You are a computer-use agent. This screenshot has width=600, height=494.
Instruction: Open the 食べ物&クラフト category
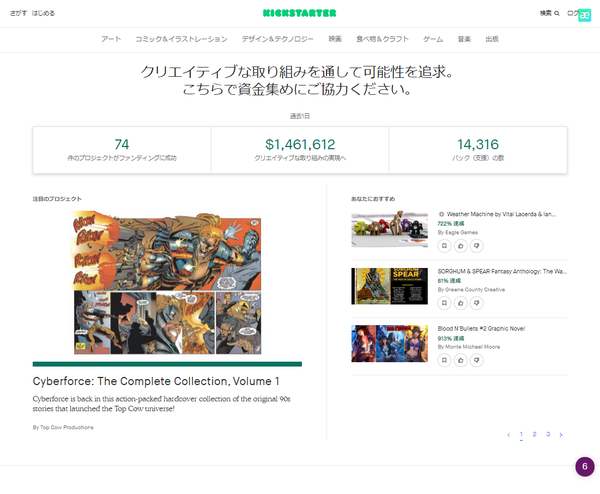pyautogui.click(x=382, y=39)
